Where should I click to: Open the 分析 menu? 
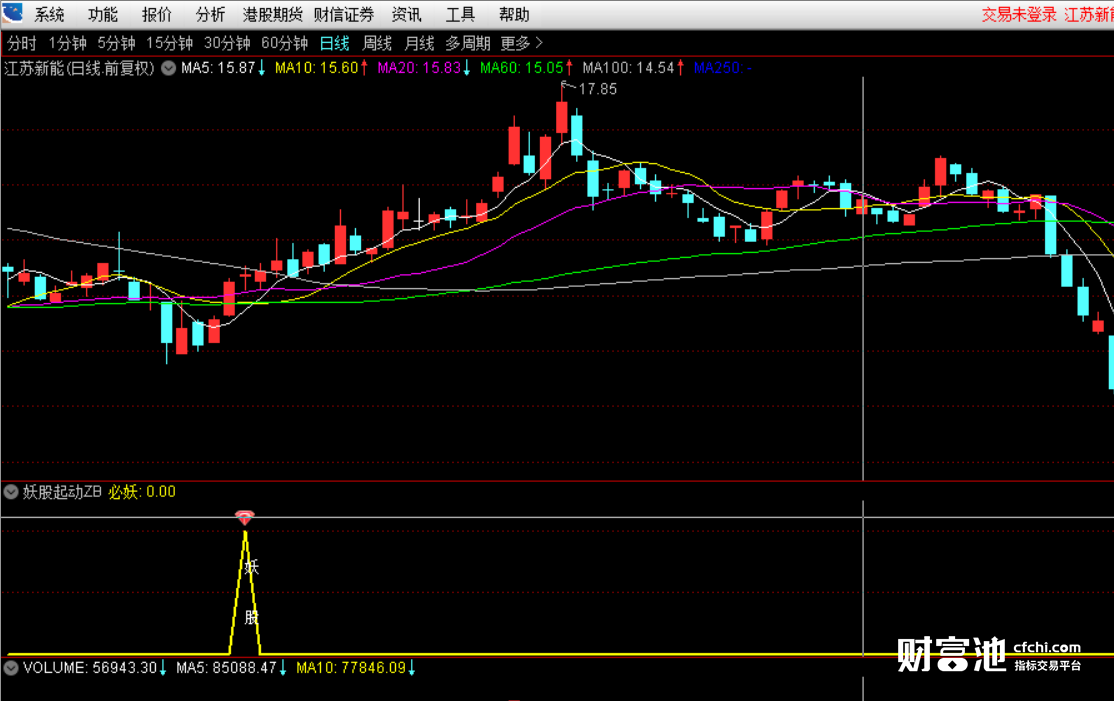210,14
